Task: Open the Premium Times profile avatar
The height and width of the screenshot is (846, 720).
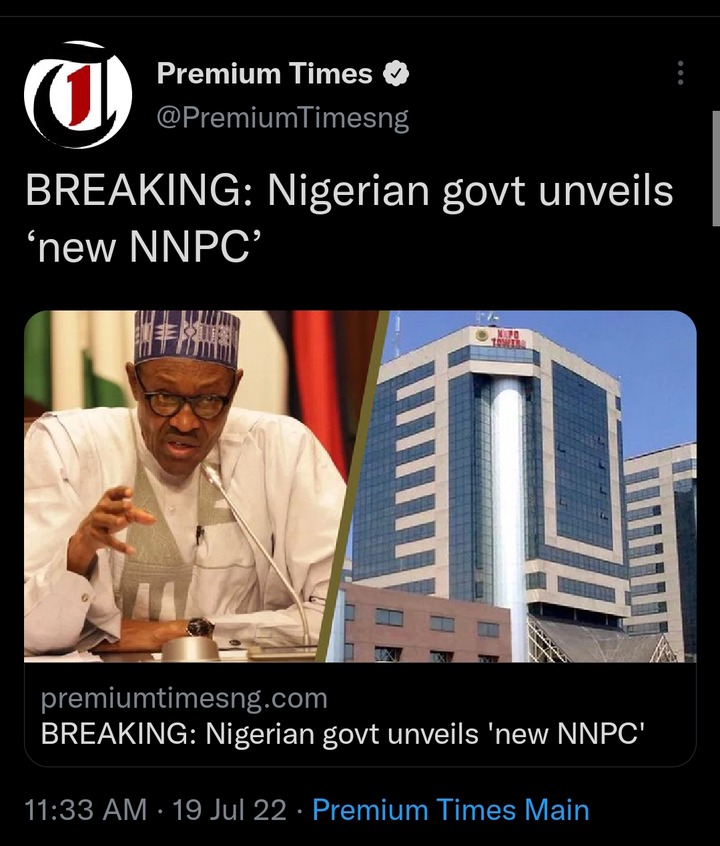Action: [x=78, y=95]
